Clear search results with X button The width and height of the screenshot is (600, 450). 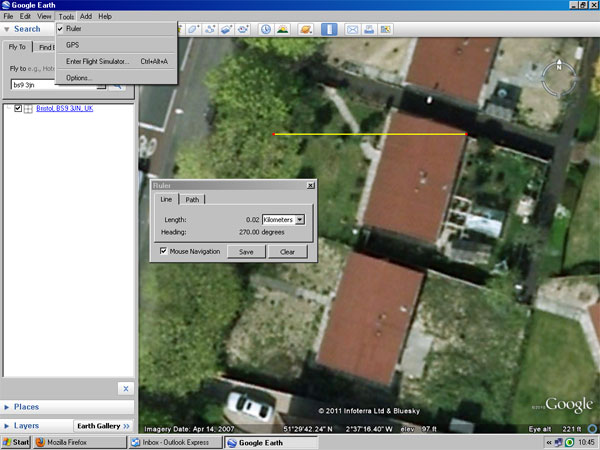125,388
